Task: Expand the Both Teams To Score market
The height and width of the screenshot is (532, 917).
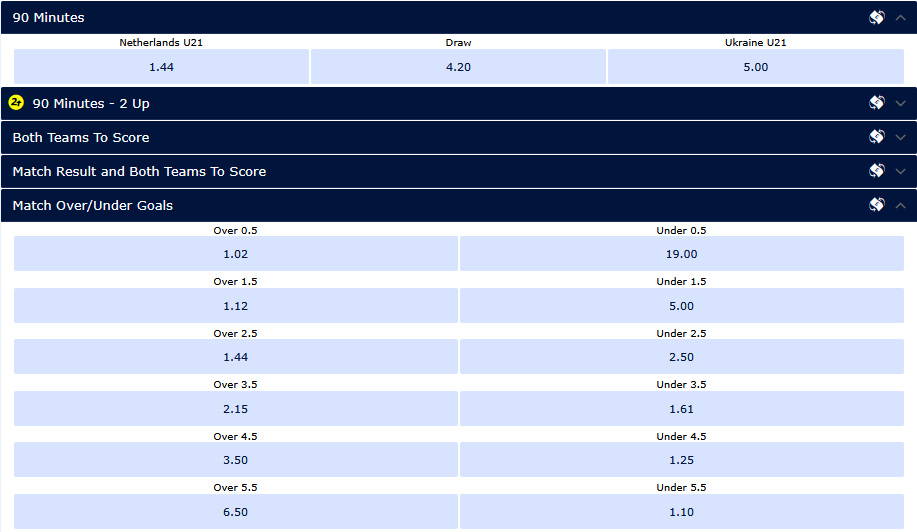Action: point(901,137)
